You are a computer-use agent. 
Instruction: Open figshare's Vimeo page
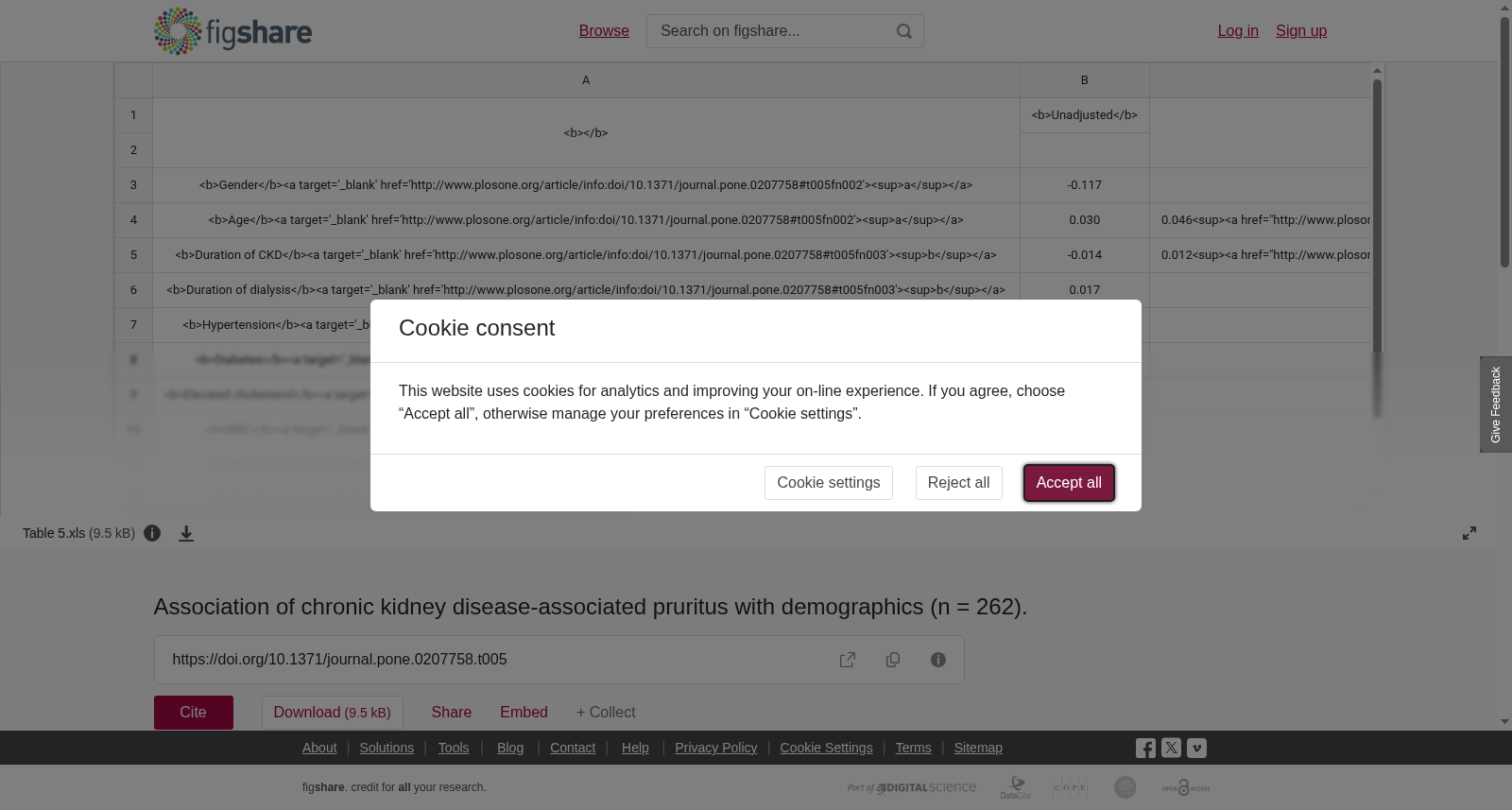click(x=1196, y=748)
